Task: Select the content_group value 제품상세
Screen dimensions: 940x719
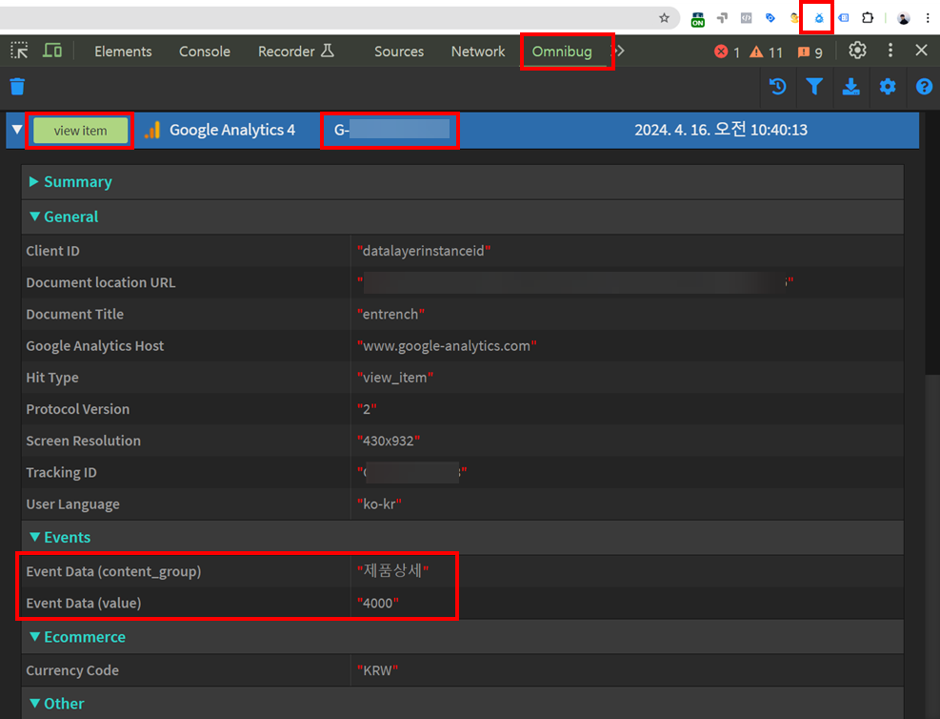Action: tap(393, 570)
